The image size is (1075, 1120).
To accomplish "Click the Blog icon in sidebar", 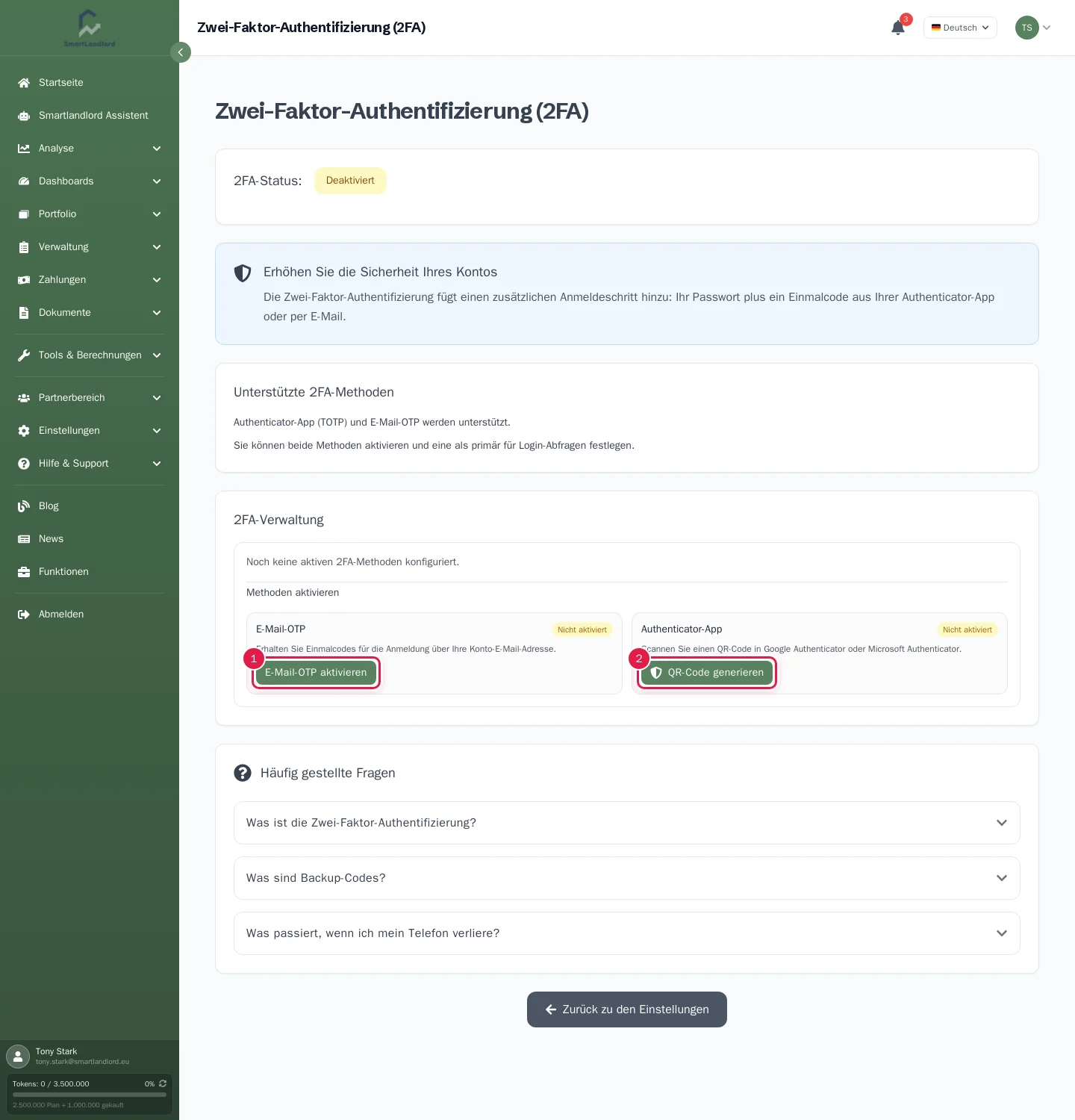I will click(x=24, y=506).
